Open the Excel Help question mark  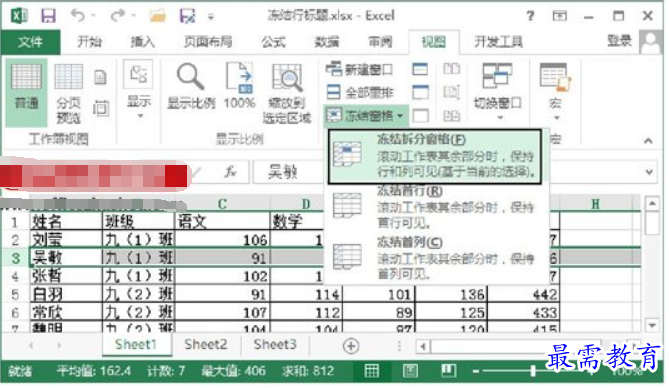[x=530, y=16]
